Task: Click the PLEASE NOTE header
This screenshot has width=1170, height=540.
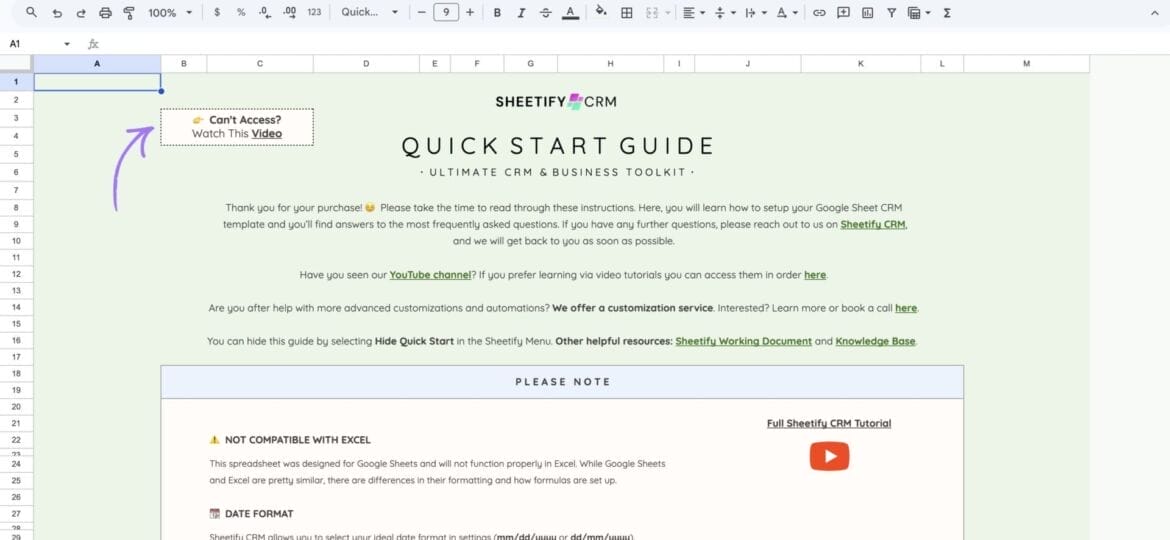Action: click(x=563, y=382)
